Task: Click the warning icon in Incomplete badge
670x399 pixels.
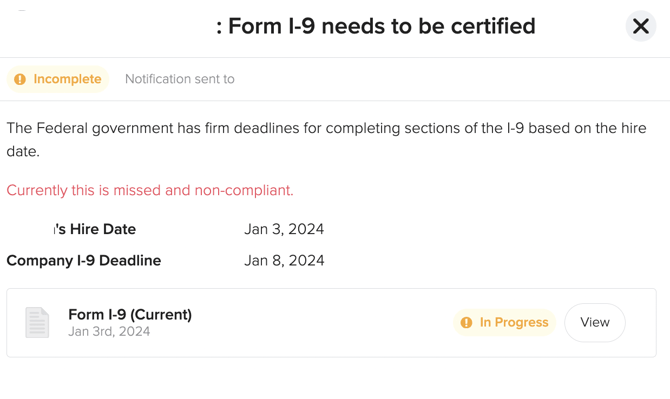Action: [x=20, y=79]
